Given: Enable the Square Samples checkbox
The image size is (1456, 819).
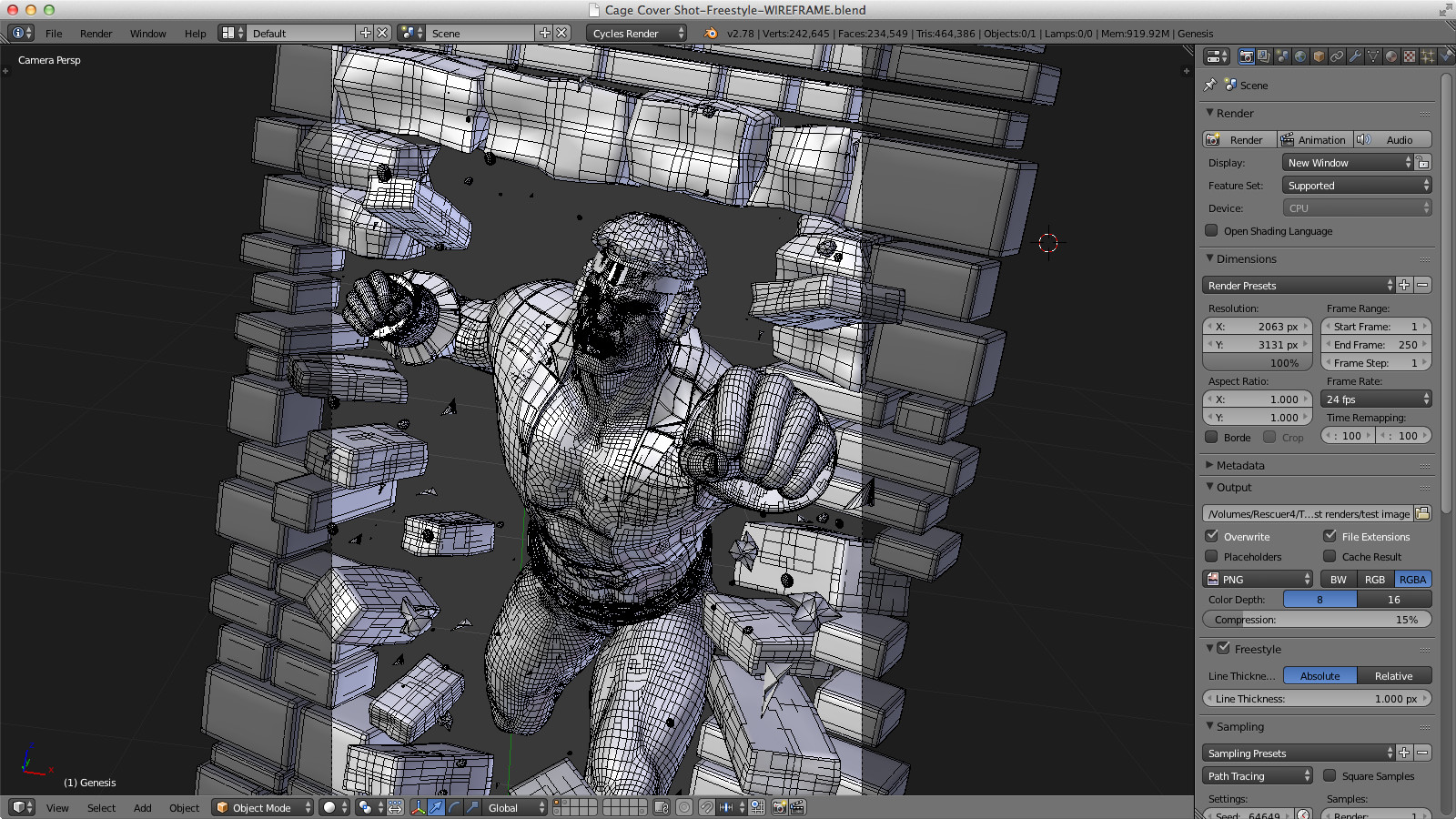Looking at the screenshot, I should coord(1330,775).
